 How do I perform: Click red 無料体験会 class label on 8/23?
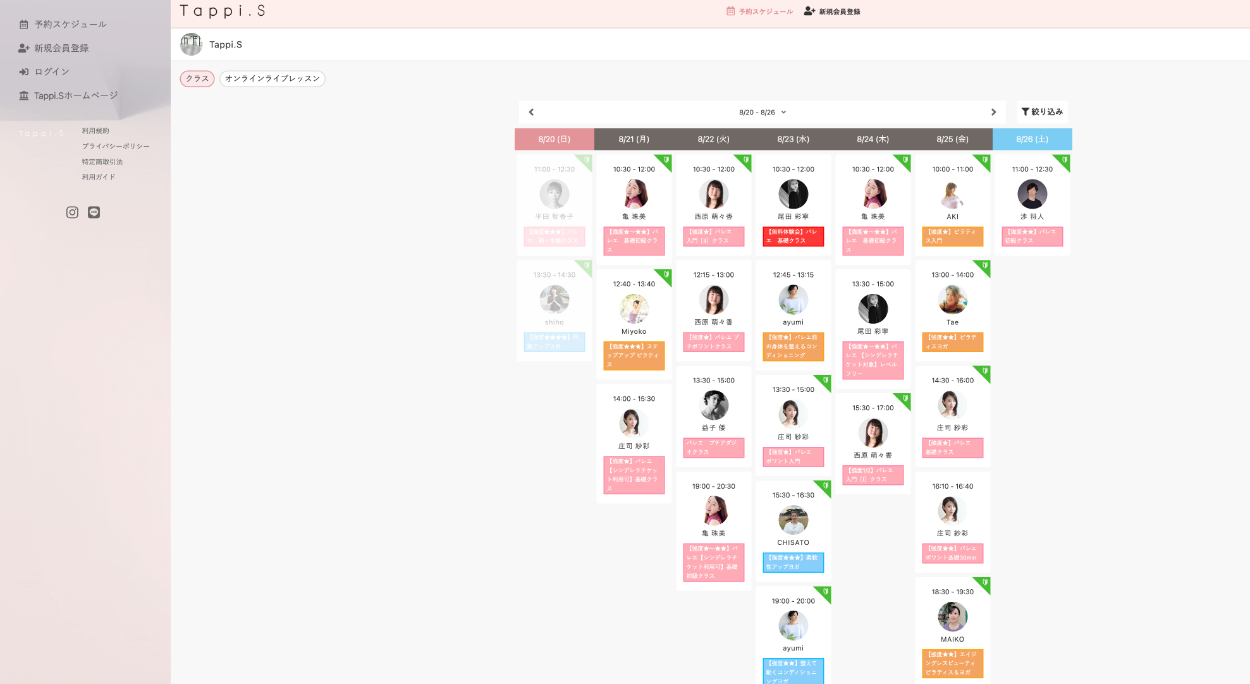793,236
